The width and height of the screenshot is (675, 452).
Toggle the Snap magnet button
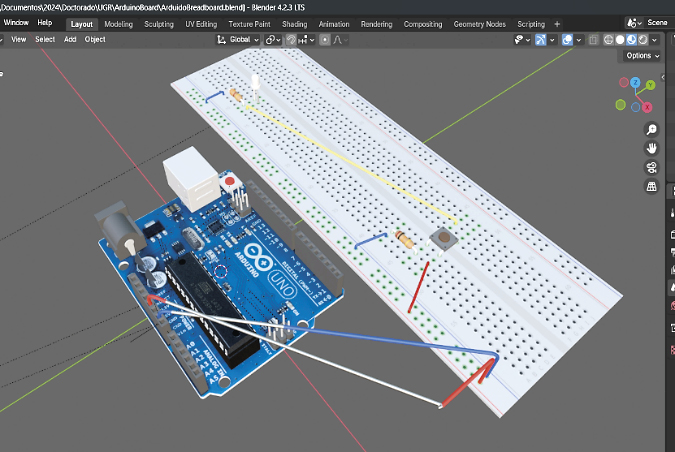(291, 40)
